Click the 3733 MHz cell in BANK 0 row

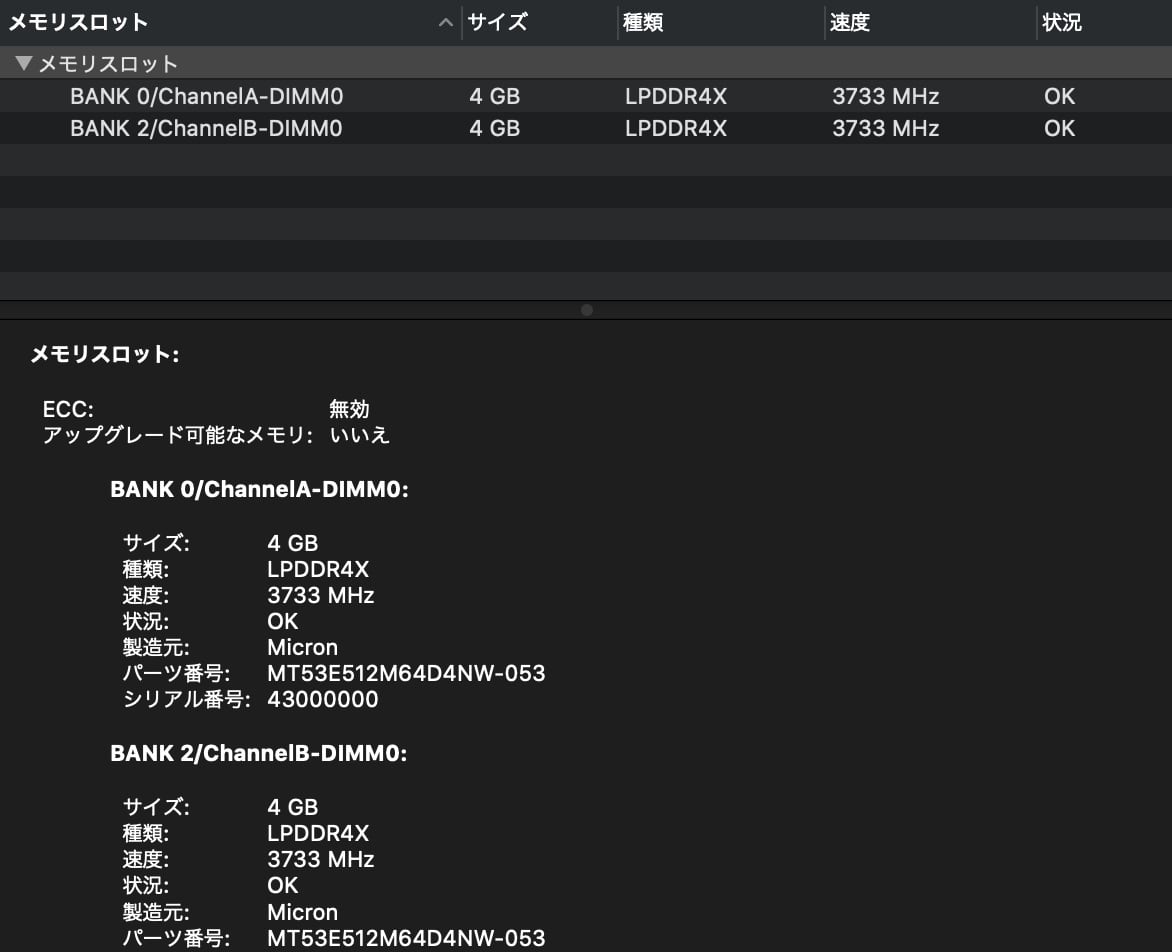click(x=885, y=97)
